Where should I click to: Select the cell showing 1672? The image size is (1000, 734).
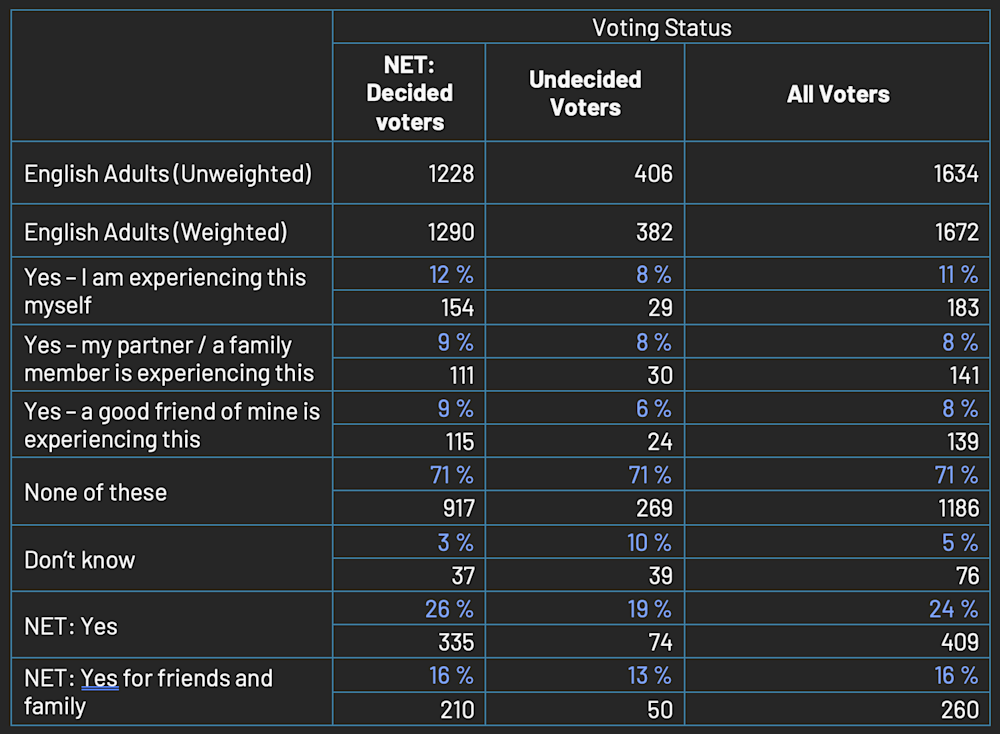pyautogui.click(x=954, y=232)
